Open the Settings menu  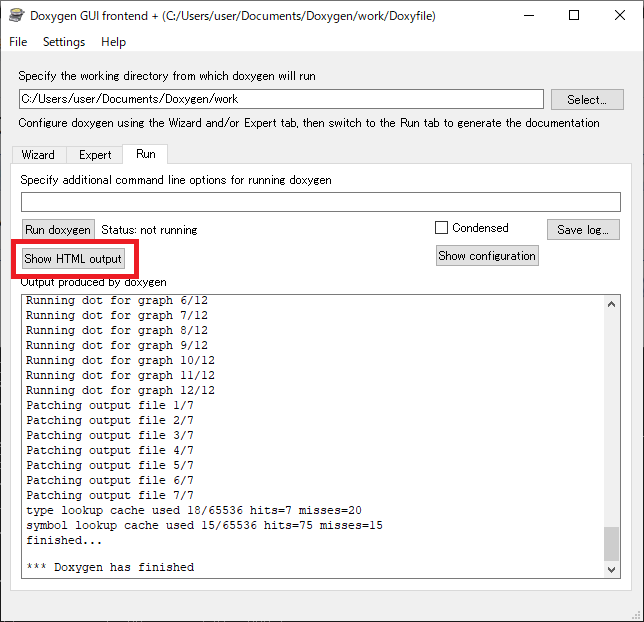pyautogui.click(x=64, y=42)
